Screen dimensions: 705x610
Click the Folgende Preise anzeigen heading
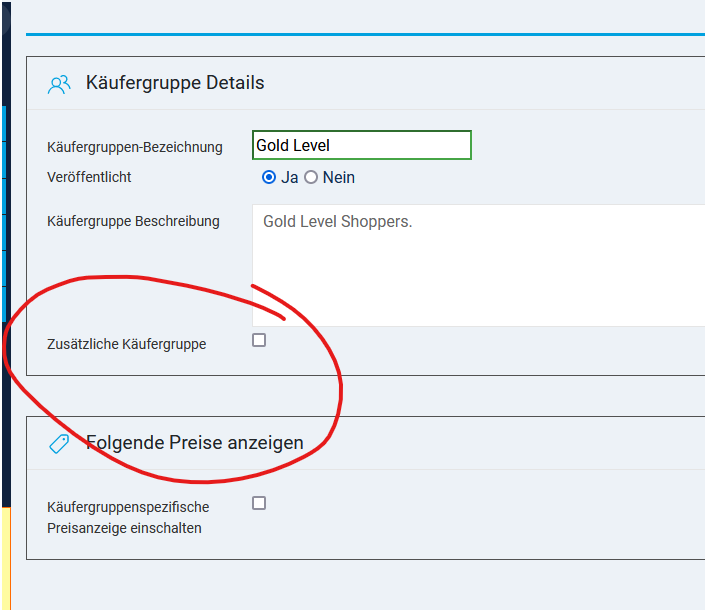click(x=195, y=442)
